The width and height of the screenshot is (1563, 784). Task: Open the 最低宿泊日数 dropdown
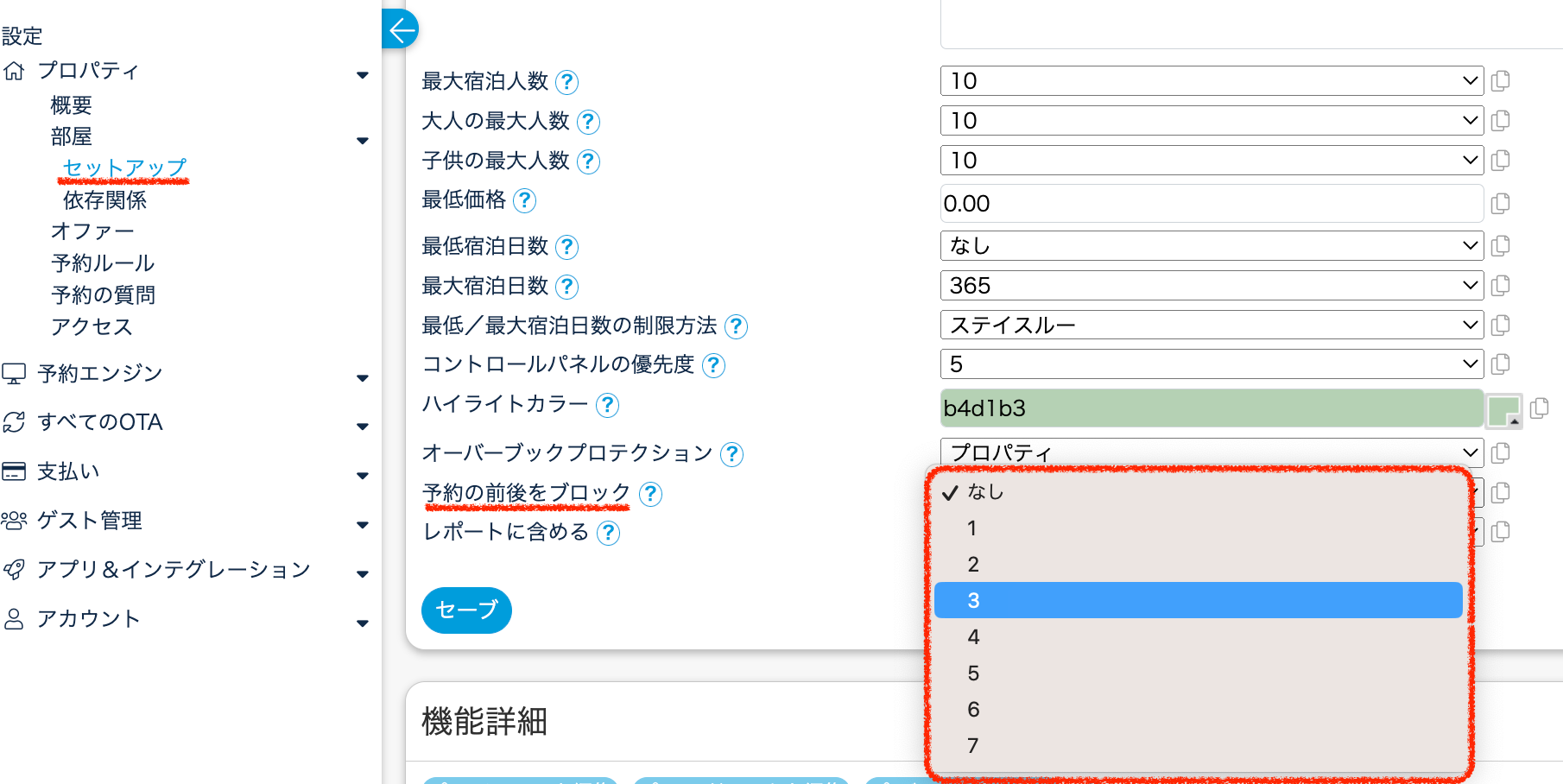tap(1211, 246)
